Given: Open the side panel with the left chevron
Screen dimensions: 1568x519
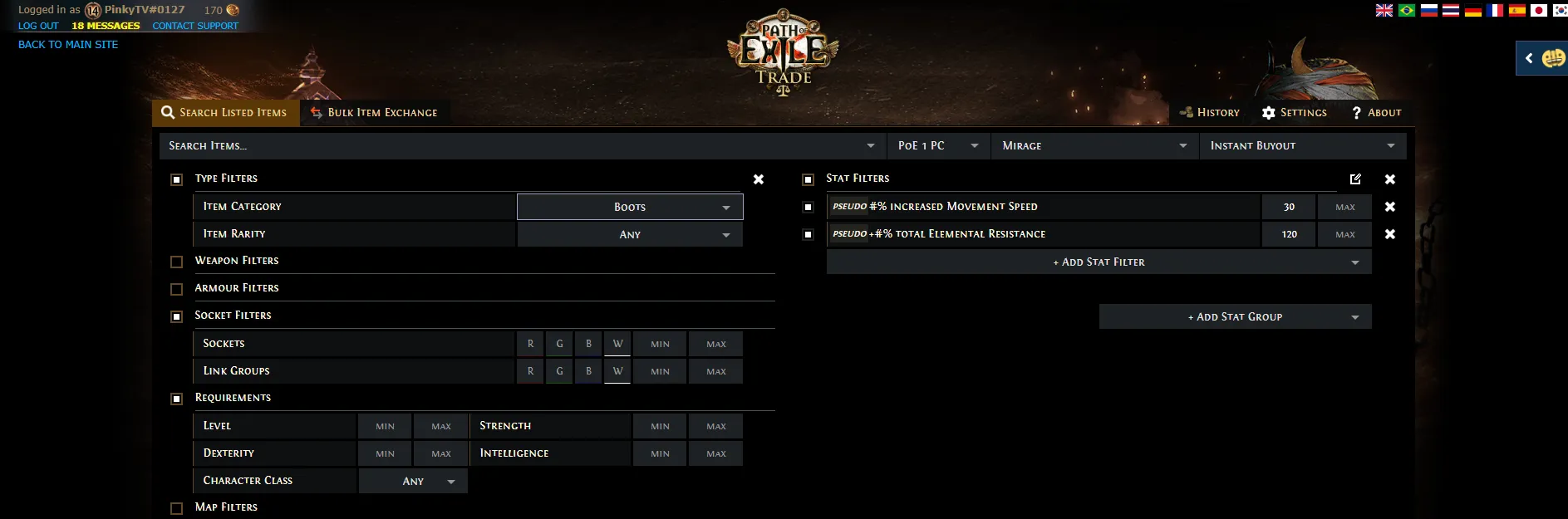Looking at the screenshot, I should point(1529,58).
